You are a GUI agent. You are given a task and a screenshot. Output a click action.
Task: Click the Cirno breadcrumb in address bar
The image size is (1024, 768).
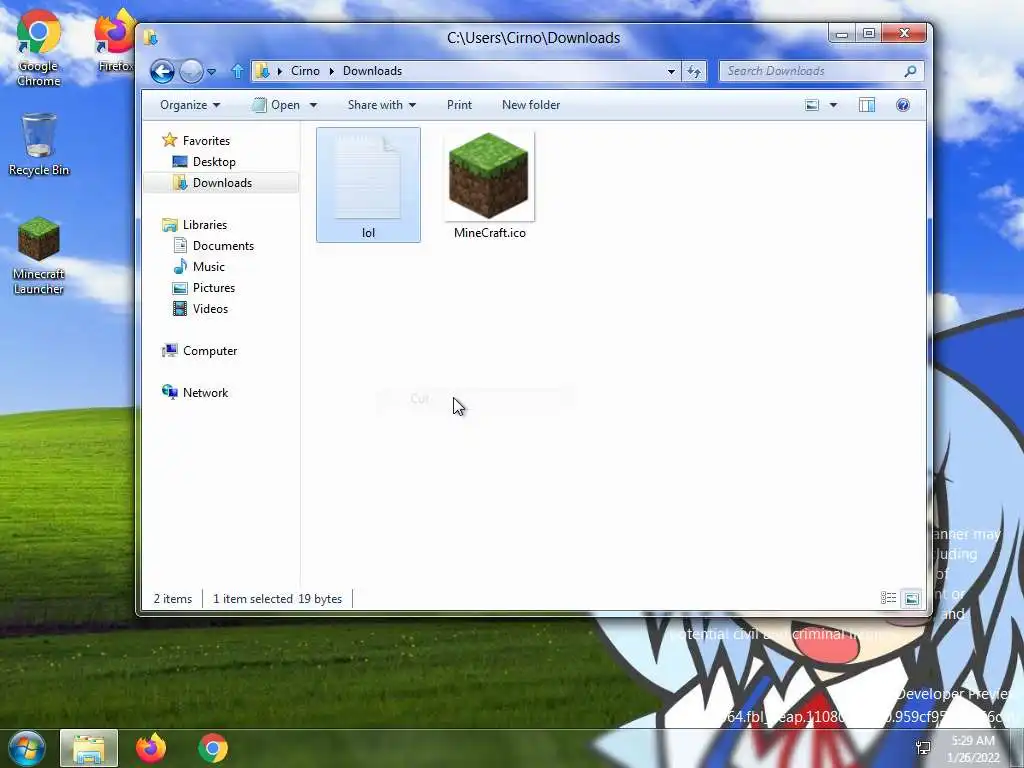pyautogui.click(x=305, y=71)
